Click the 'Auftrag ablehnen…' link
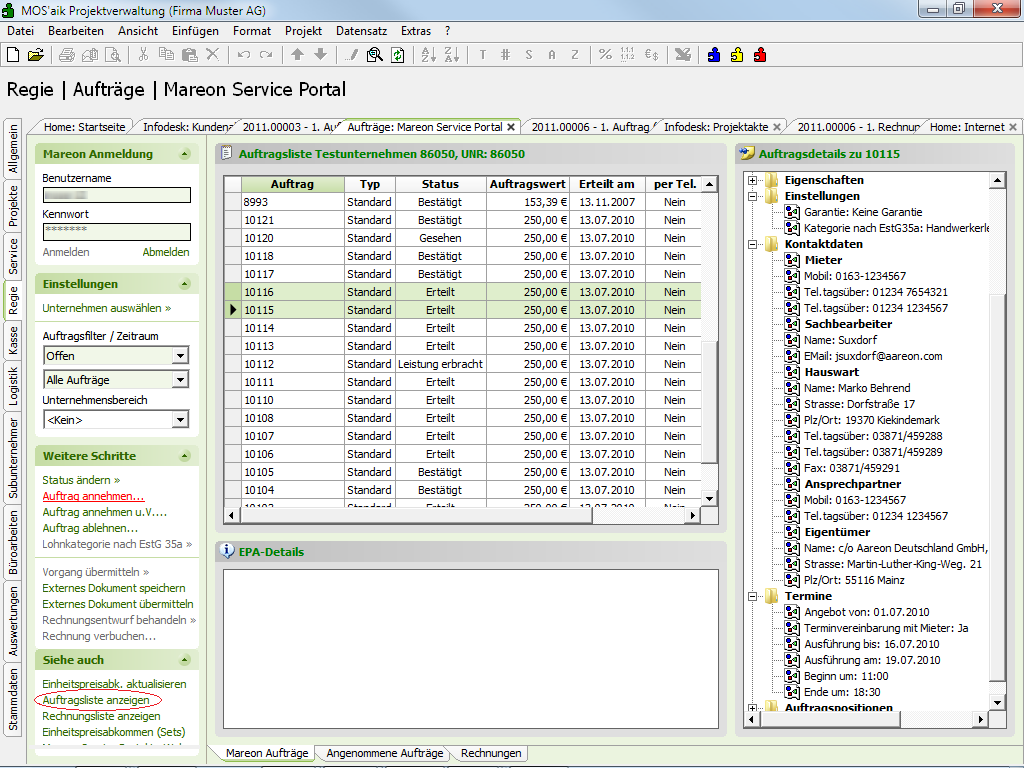Image resolution: width=1024 pixels, height=768 pixels. click(x=90, y=528)
